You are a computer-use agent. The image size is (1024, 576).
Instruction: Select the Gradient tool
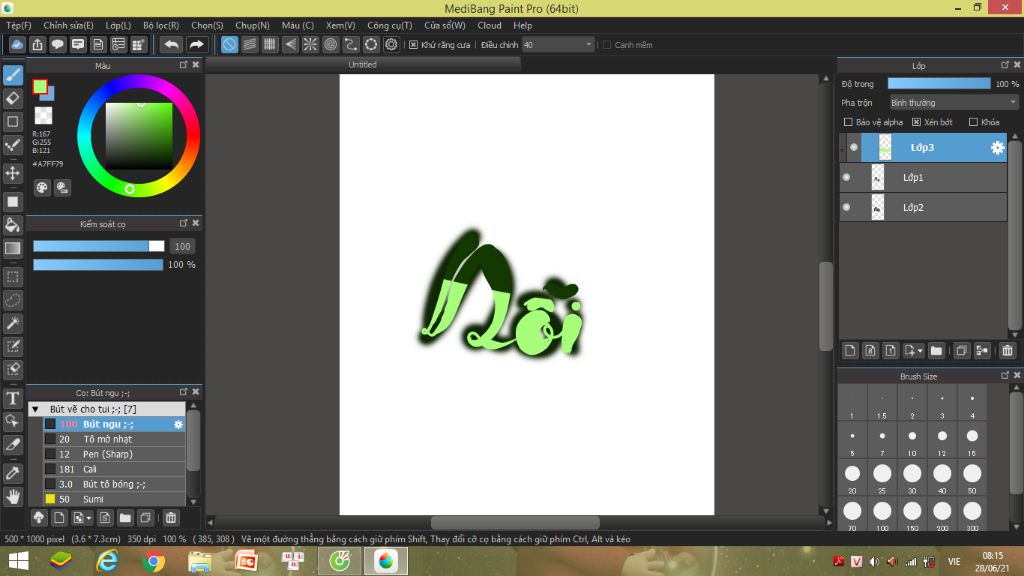coord(12,248)
